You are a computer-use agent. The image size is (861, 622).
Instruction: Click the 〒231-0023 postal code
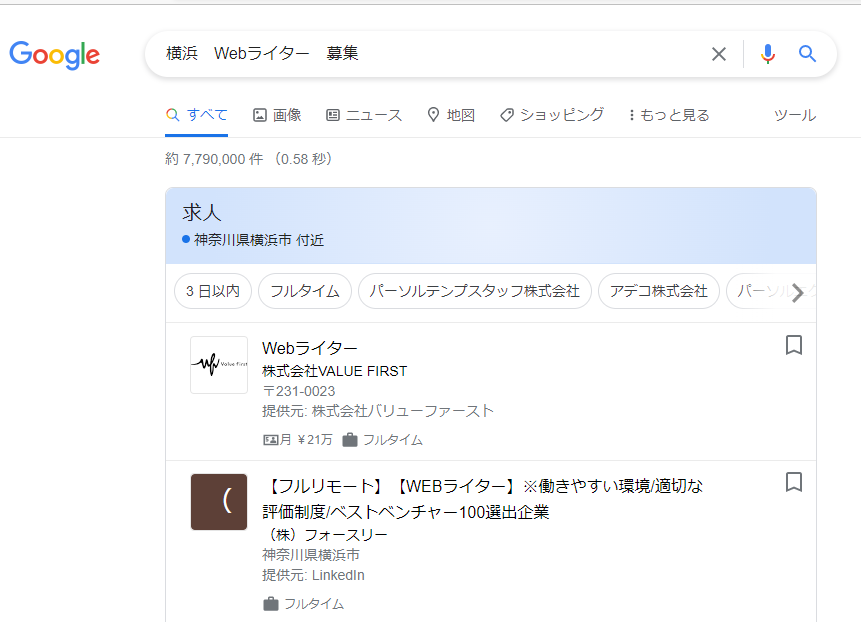point(299,391)
